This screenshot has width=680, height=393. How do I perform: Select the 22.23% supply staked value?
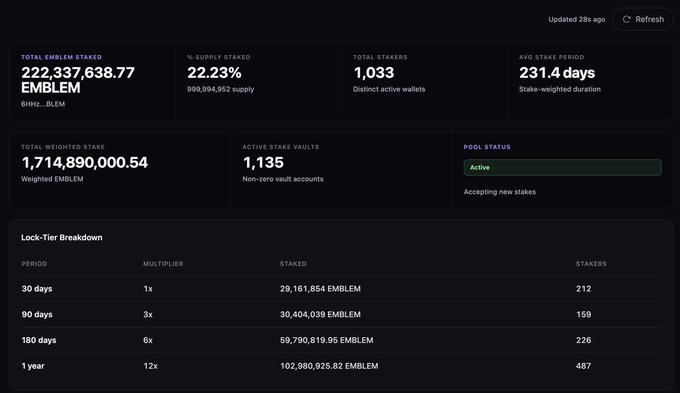[214, 72]
